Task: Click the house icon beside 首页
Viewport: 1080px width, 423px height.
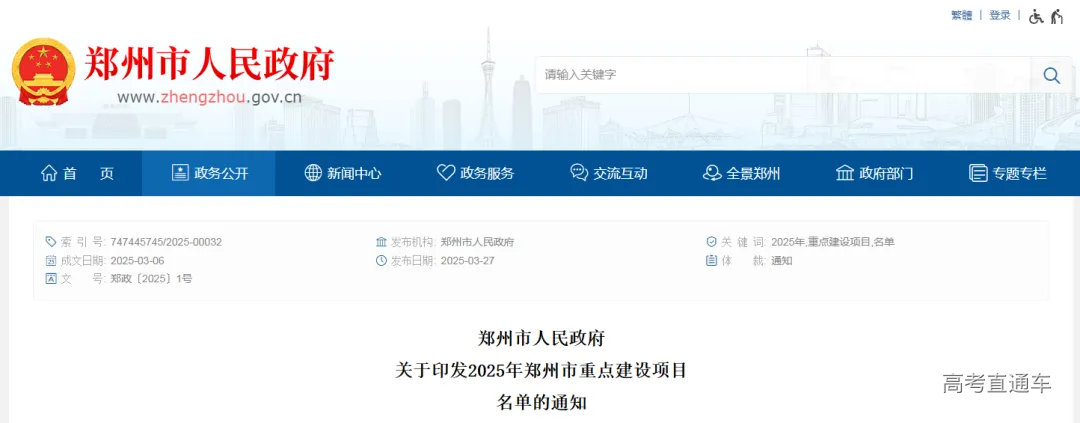Action: click(49, 173)
